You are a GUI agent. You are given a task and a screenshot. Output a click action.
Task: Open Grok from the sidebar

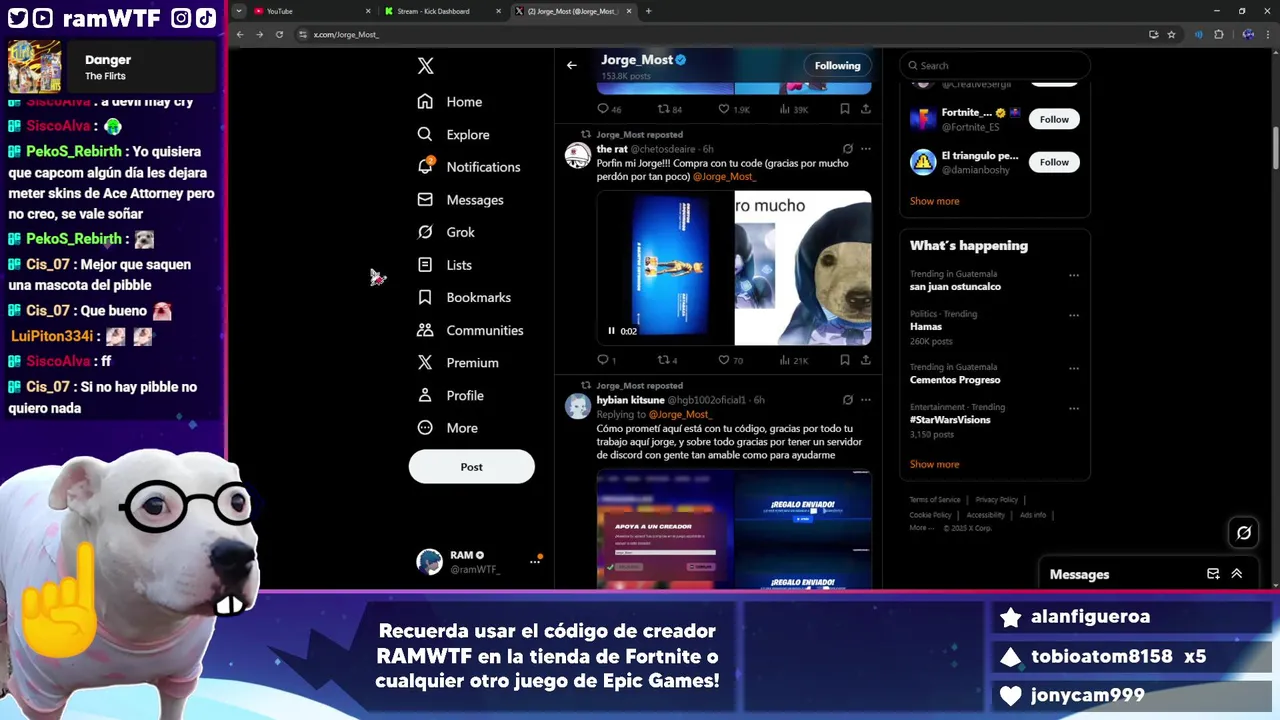click(x=446, y=232)
